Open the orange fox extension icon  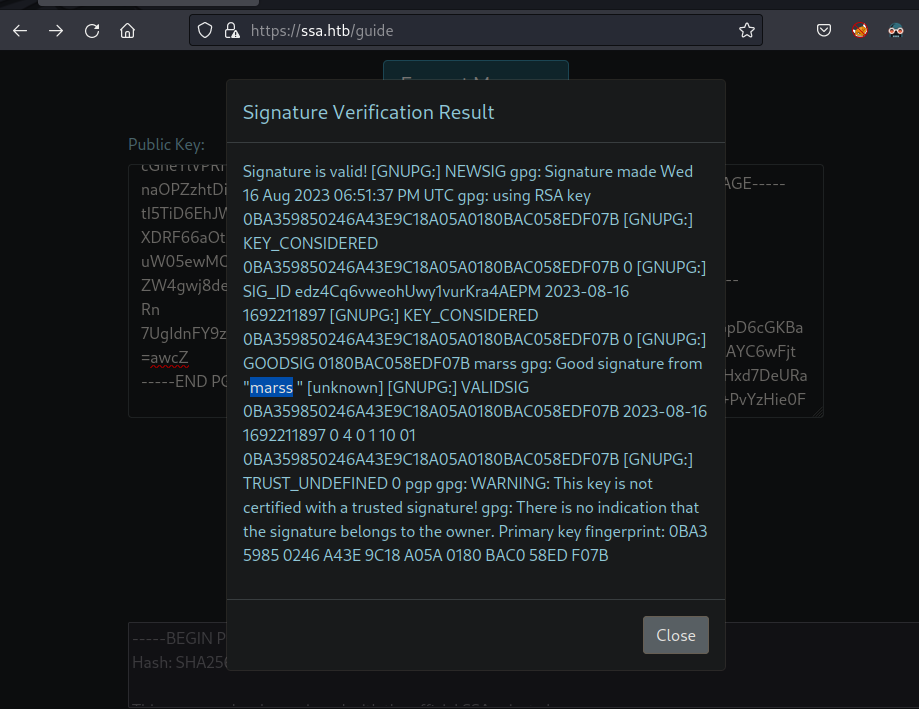click(x=860, y=31)
